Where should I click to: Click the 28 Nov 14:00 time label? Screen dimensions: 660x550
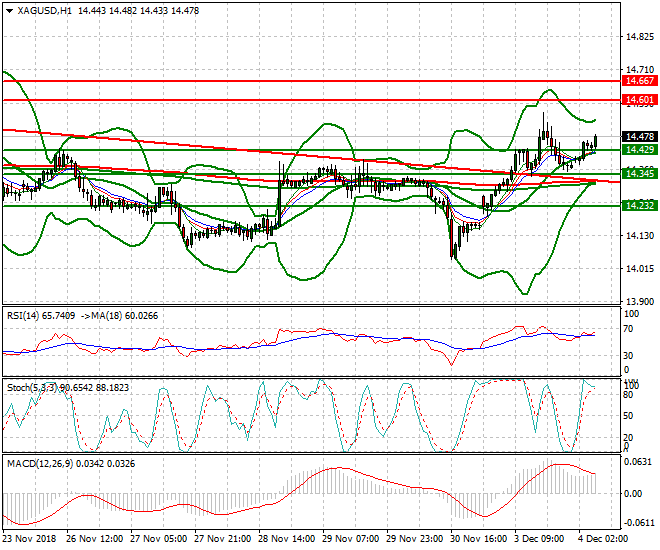click(287, 539)
